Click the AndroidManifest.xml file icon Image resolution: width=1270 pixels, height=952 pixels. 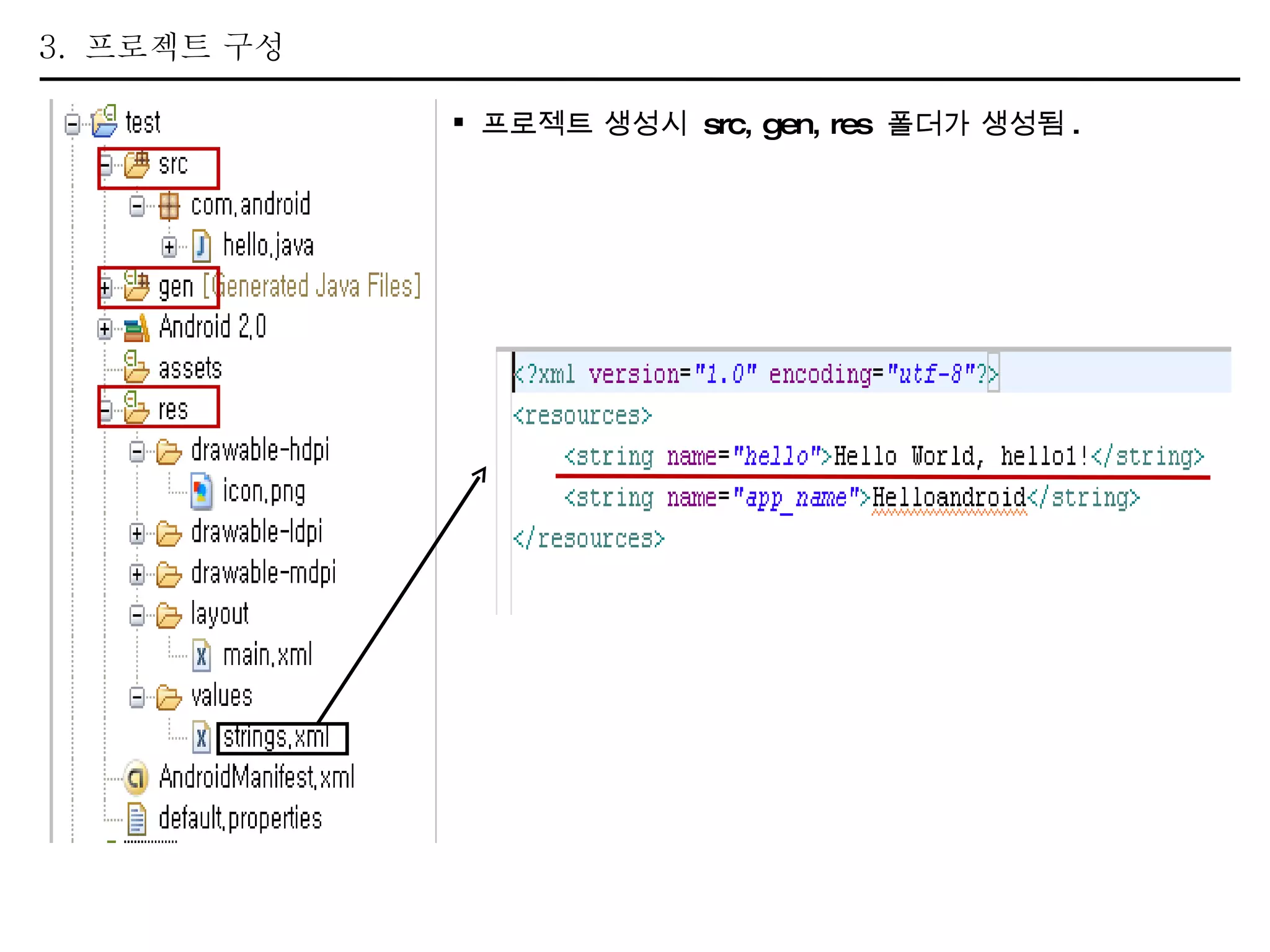136,778
